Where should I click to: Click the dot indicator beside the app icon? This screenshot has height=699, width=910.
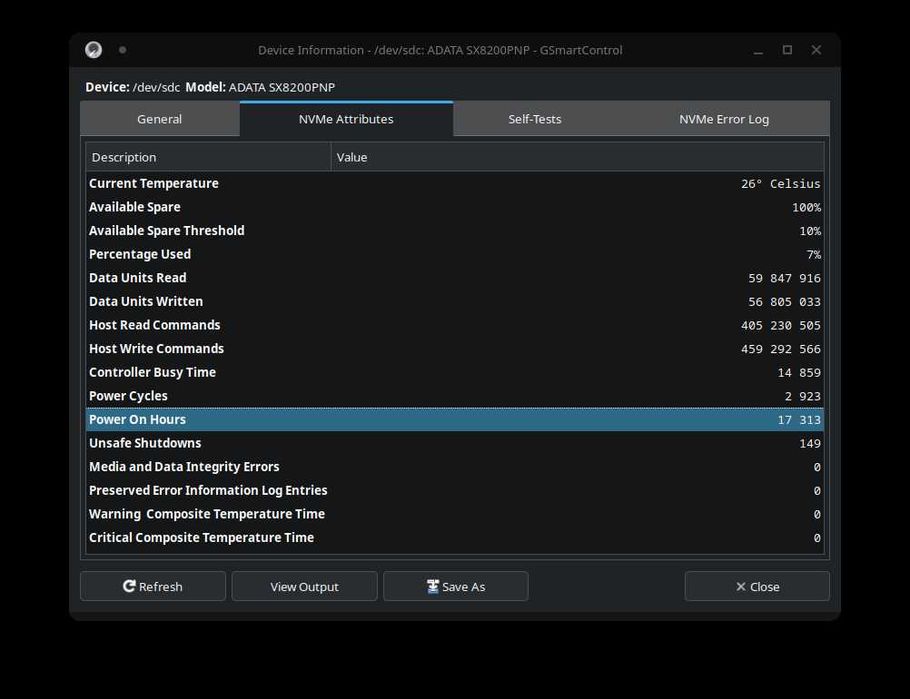pos(122,50)
